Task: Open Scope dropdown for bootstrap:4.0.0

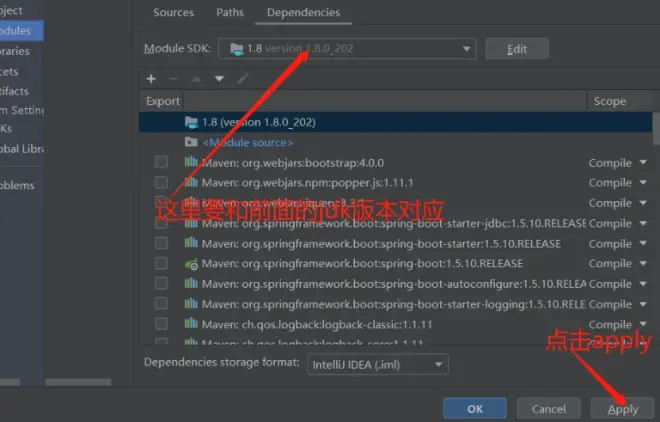Action: tap(642, 163)
